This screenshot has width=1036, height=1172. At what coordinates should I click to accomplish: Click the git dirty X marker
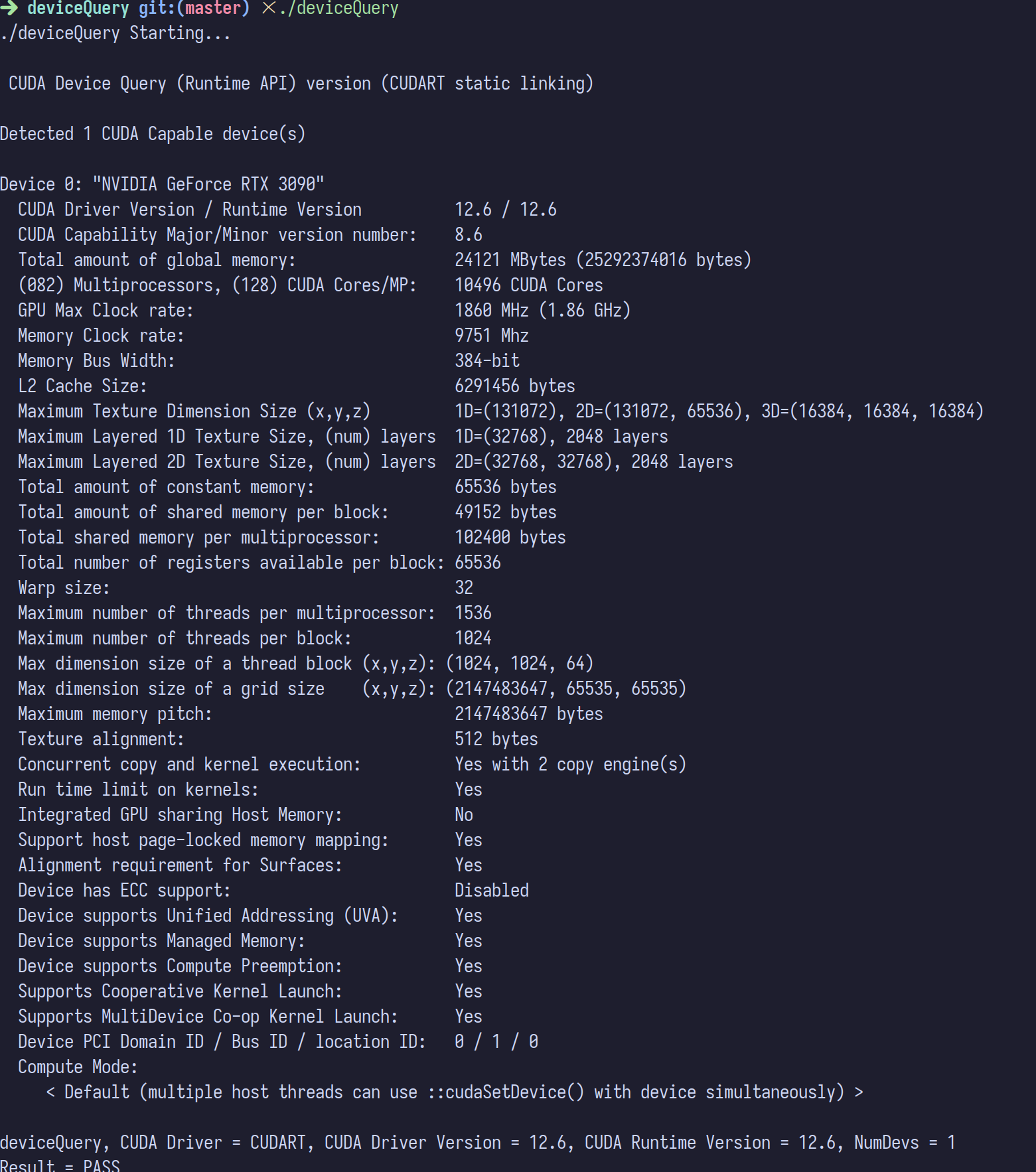click(268, 8)
